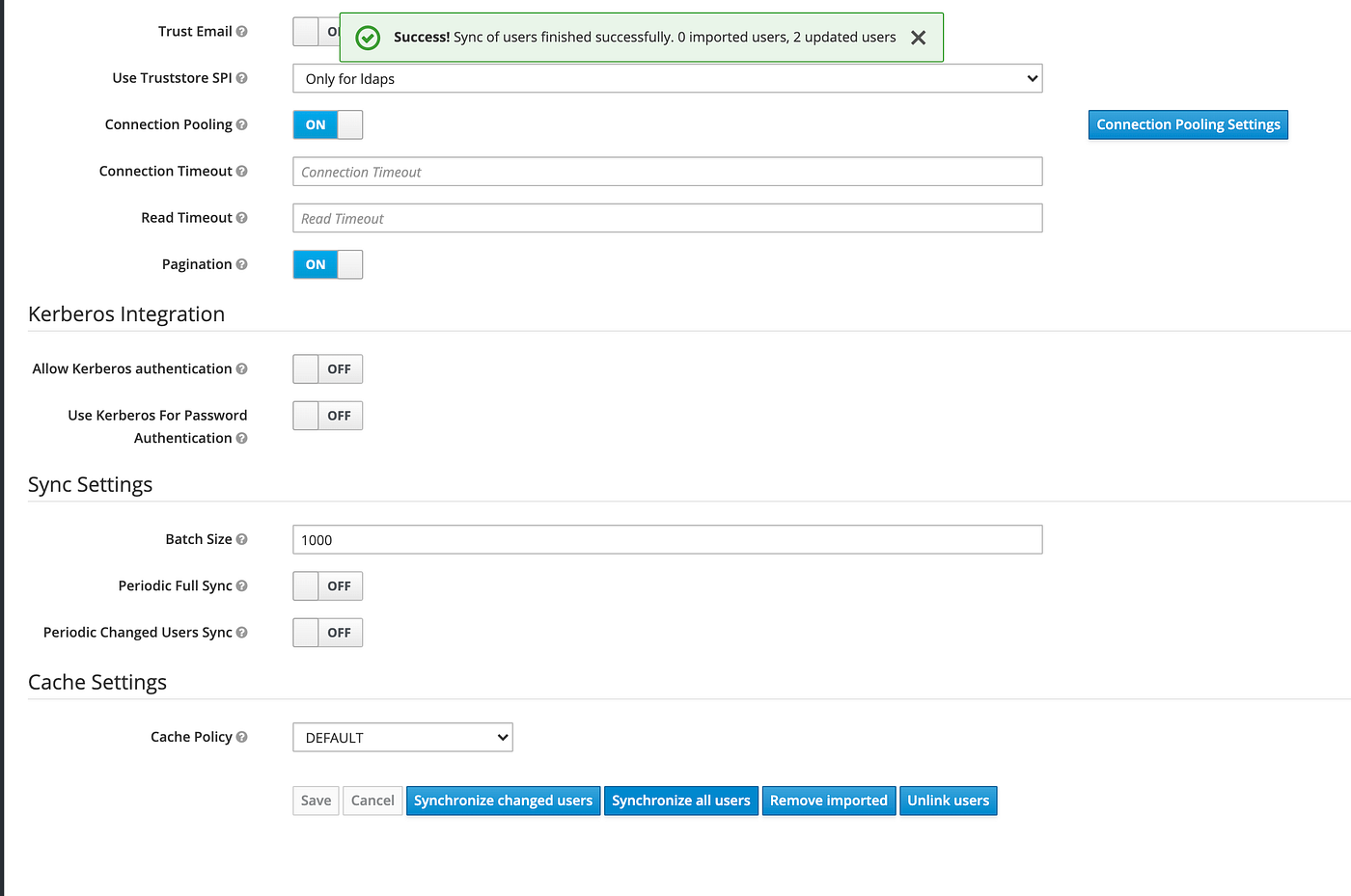Click the Allow Kerberos authentication help icon
Viewport: 1351px width, 896px height.
244,368
